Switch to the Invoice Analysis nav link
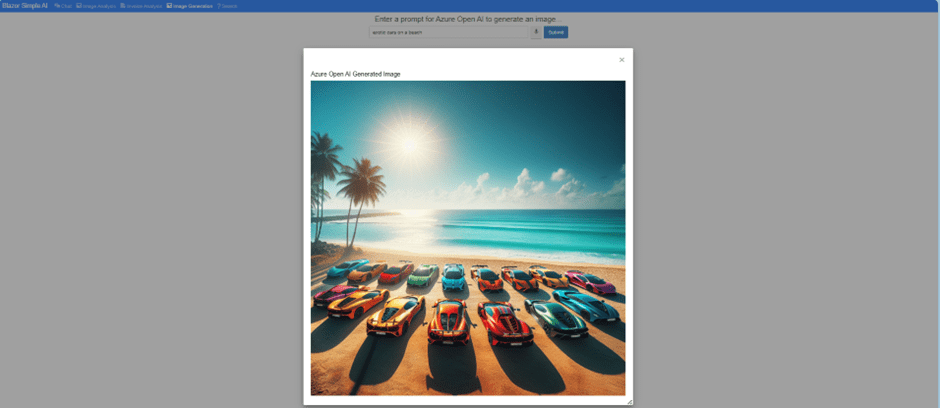This screenshot has height=408, width=940. click(x=144, y=6)
